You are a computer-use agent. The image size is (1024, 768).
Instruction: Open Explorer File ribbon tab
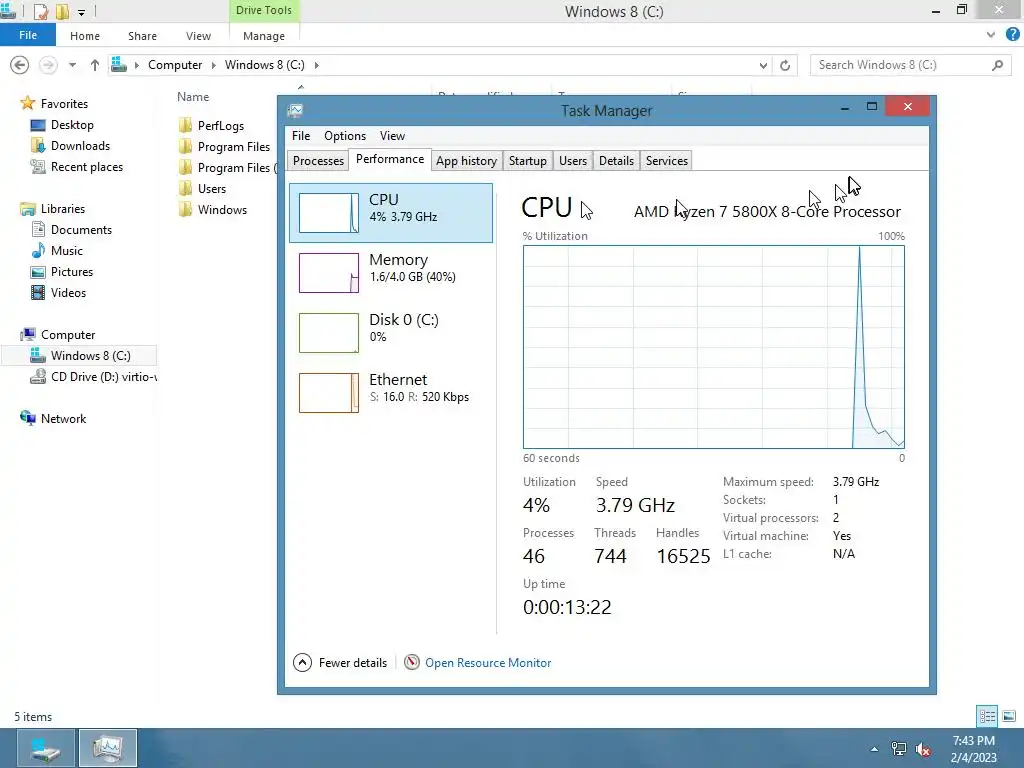click(x=28, y=35)
